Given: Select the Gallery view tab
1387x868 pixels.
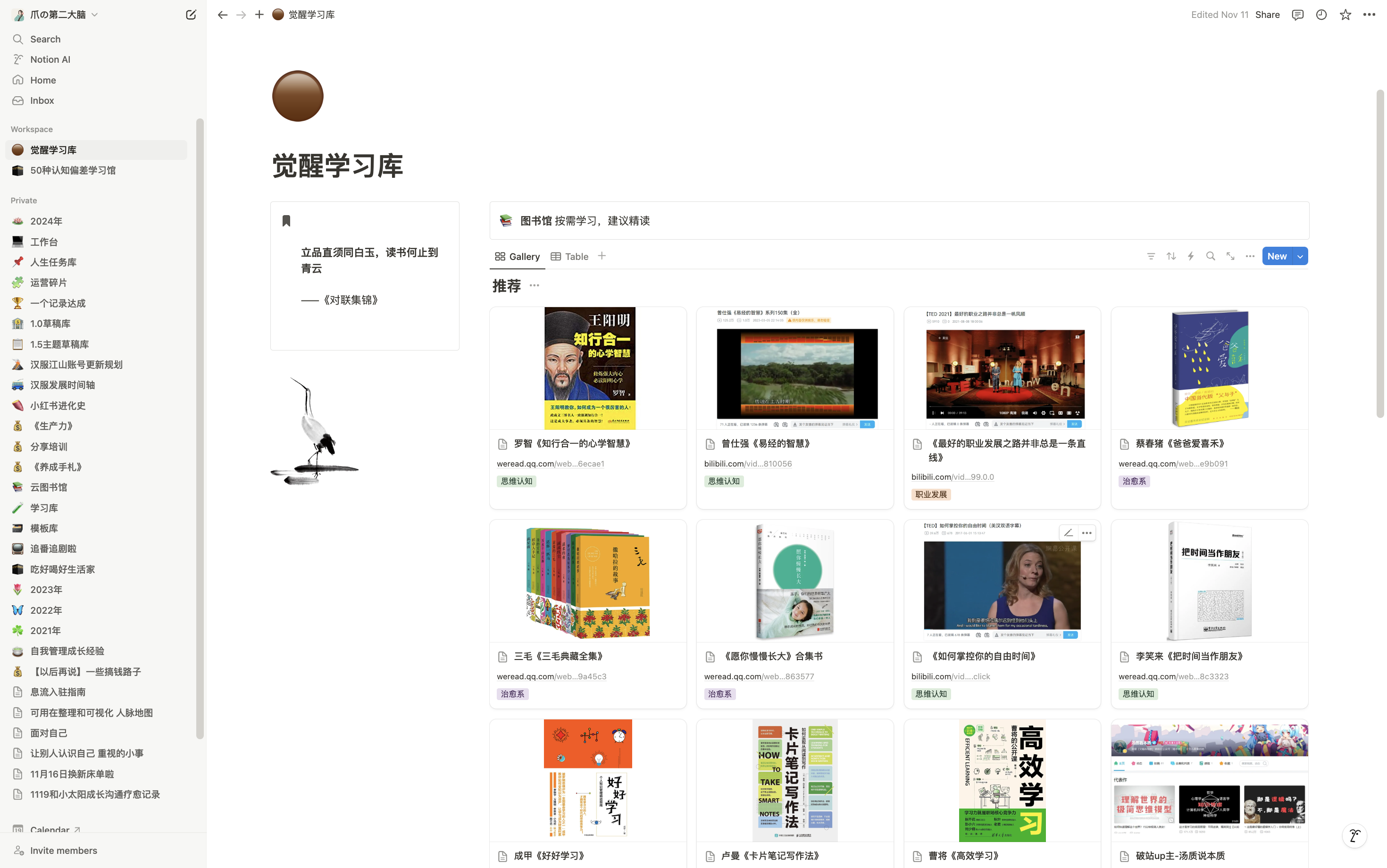Looking at the screenshot, I should click(517, 257).
